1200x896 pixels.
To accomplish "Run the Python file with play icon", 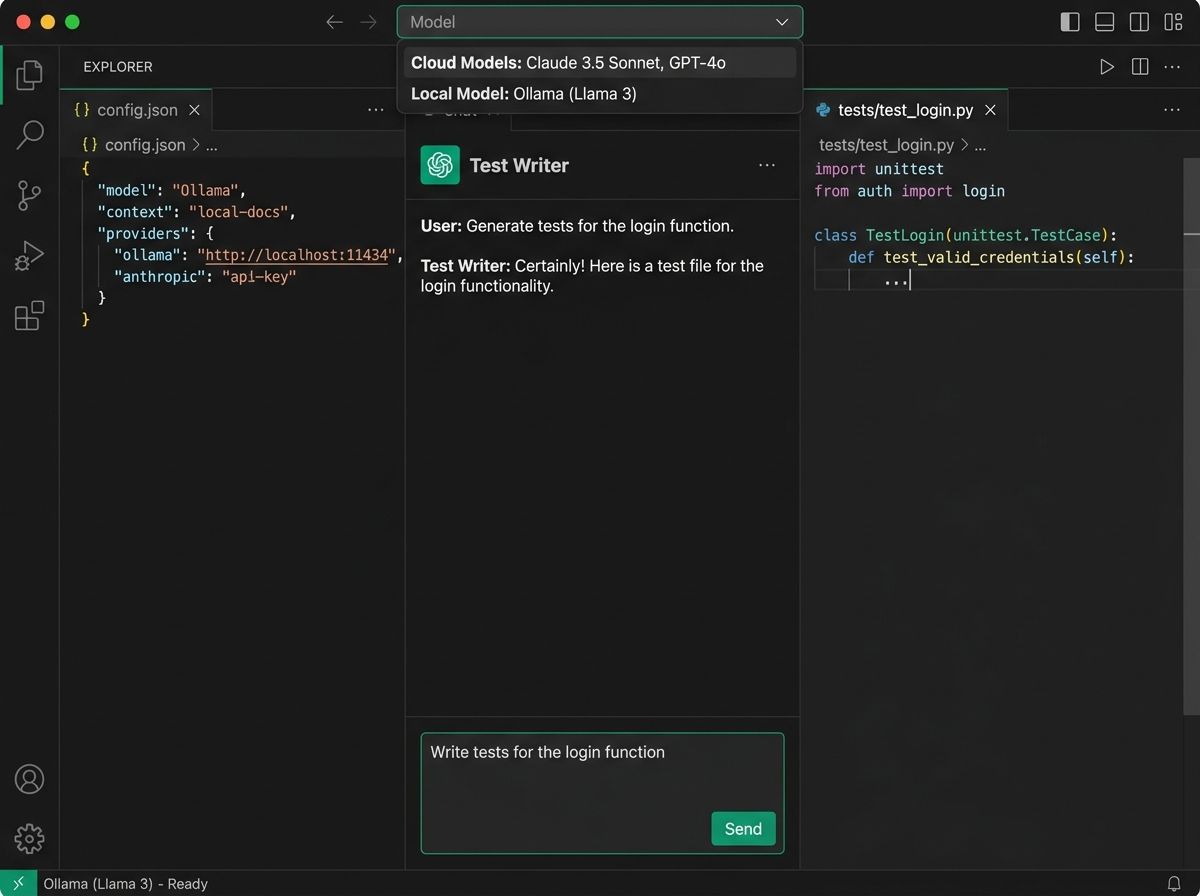I will point(1106,67).
